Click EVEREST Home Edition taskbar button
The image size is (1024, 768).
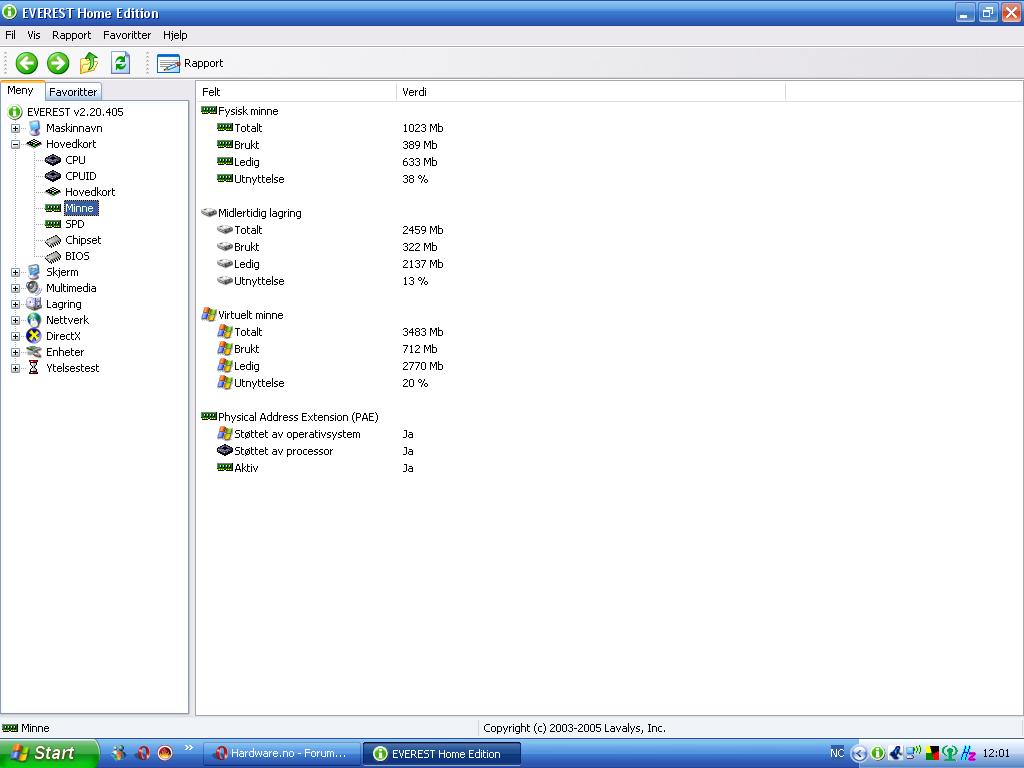tap(442, 754)
